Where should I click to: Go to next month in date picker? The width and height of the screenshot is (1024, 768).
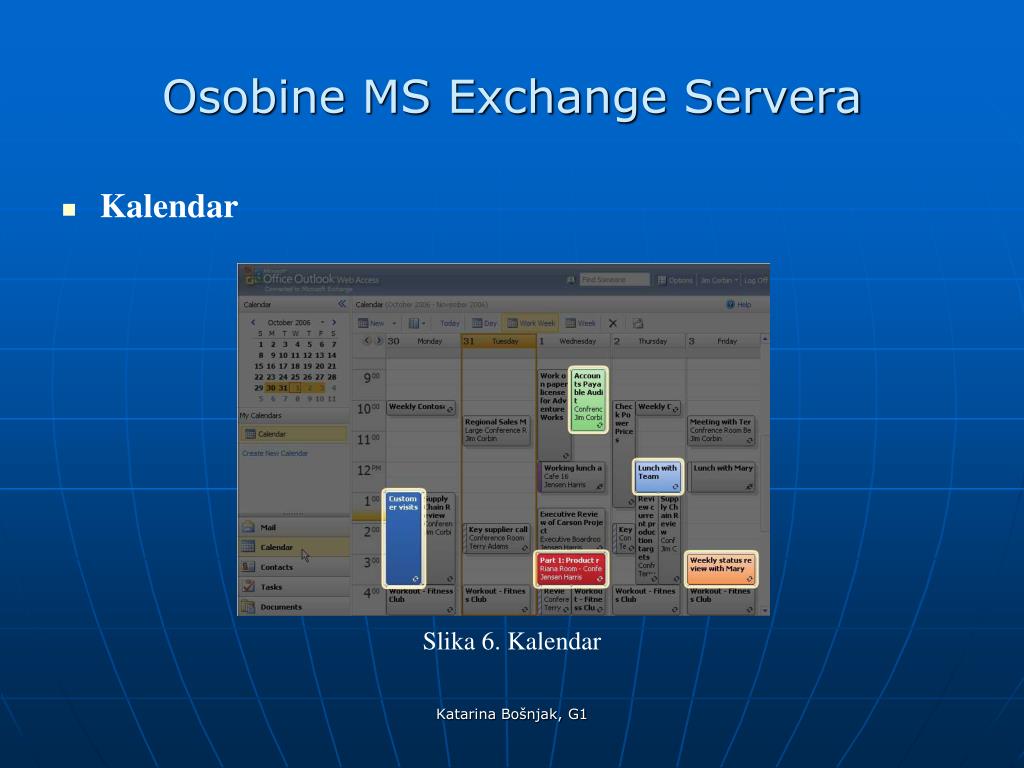[334, 323]
